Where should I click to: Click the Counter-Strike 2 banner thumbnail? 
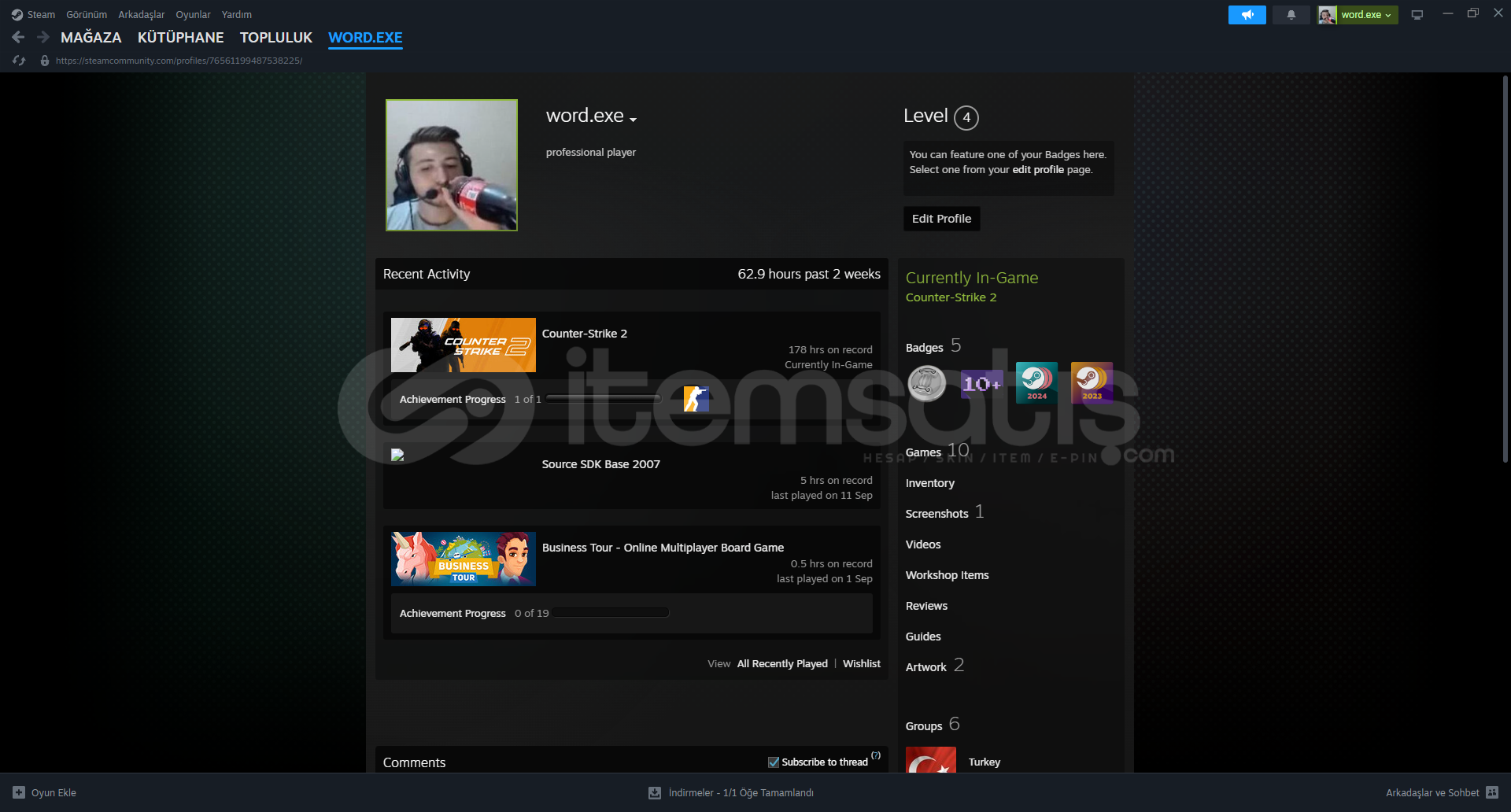[x=464, y=345]
